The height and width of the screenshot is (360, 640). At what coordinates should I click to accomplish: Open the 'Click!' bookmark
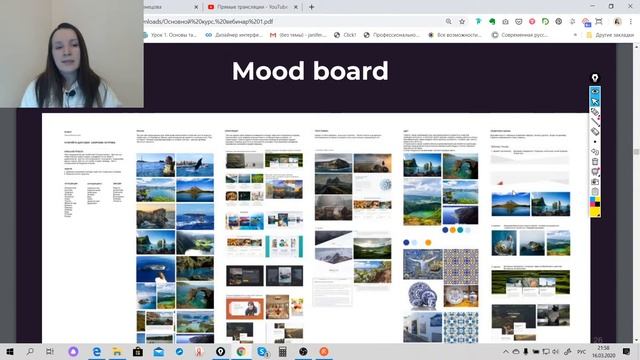pos(345,35)
